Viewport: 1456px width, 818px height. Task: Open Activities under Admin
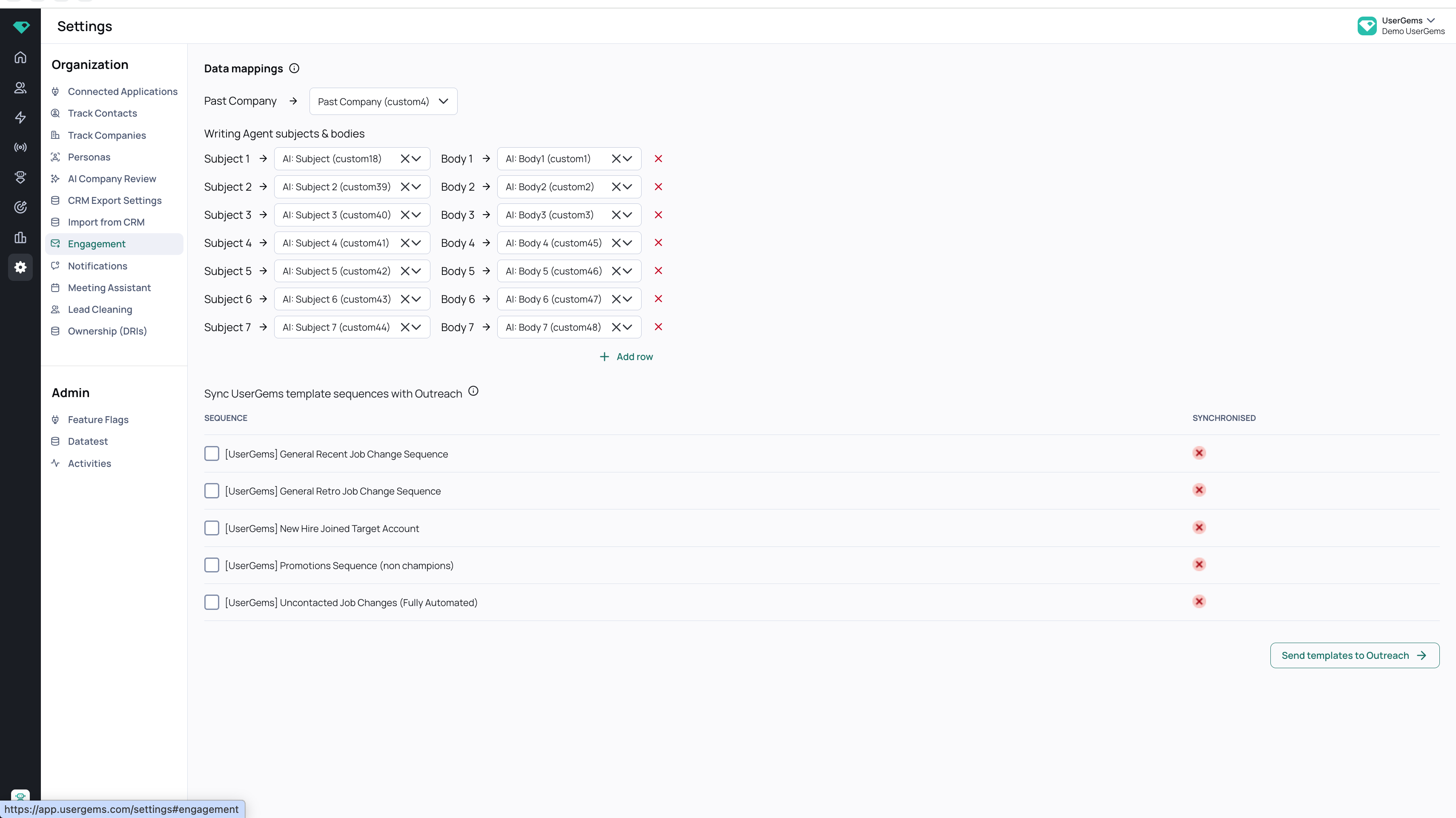pos(114,464)
